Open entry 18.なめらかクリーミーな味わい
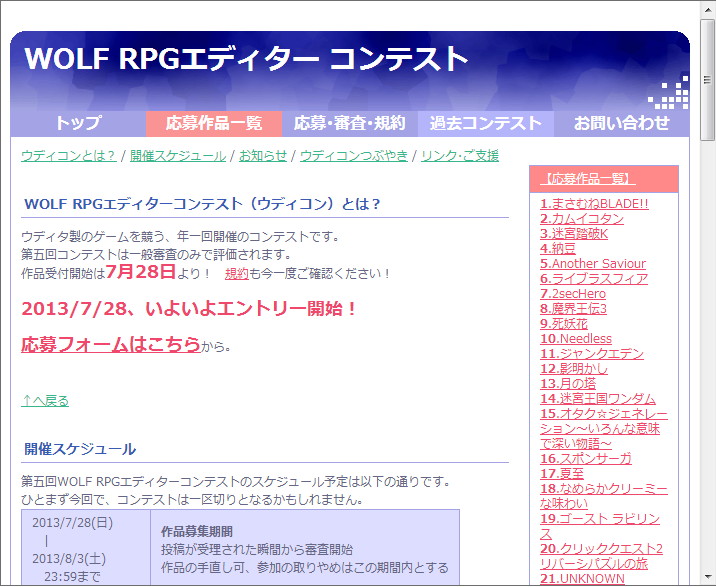 tap(603, 496)
